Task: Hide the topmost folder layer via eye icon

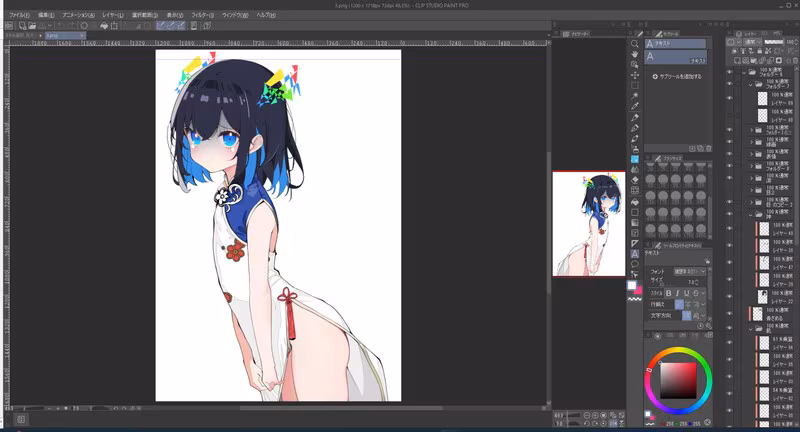Action: (729, 73)
